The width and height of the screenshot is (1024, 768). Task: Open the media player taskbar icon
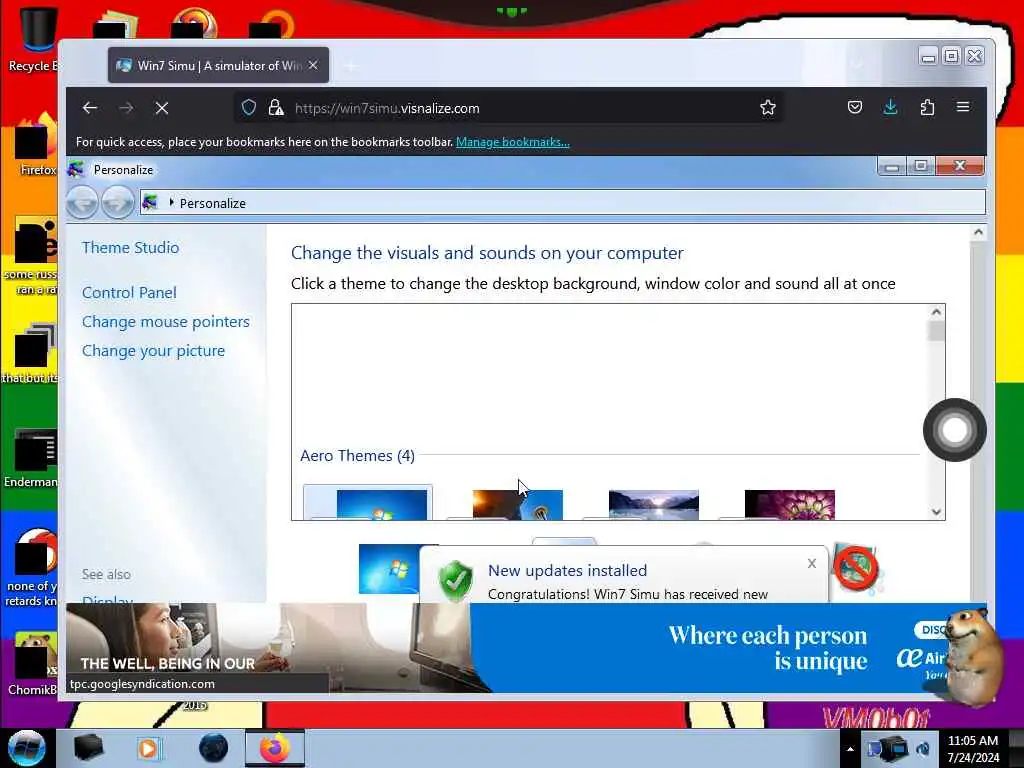coord(149,748)
